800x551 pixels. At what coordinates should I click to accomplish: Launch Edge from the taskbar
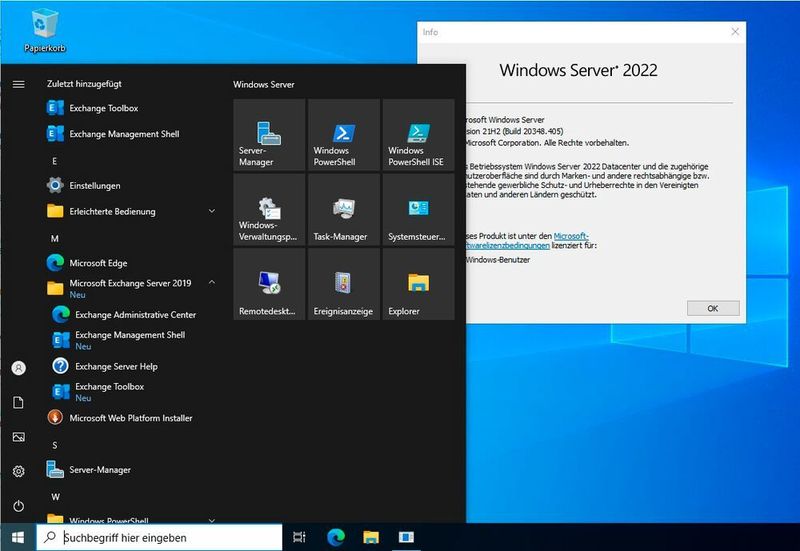coord(336,537)
